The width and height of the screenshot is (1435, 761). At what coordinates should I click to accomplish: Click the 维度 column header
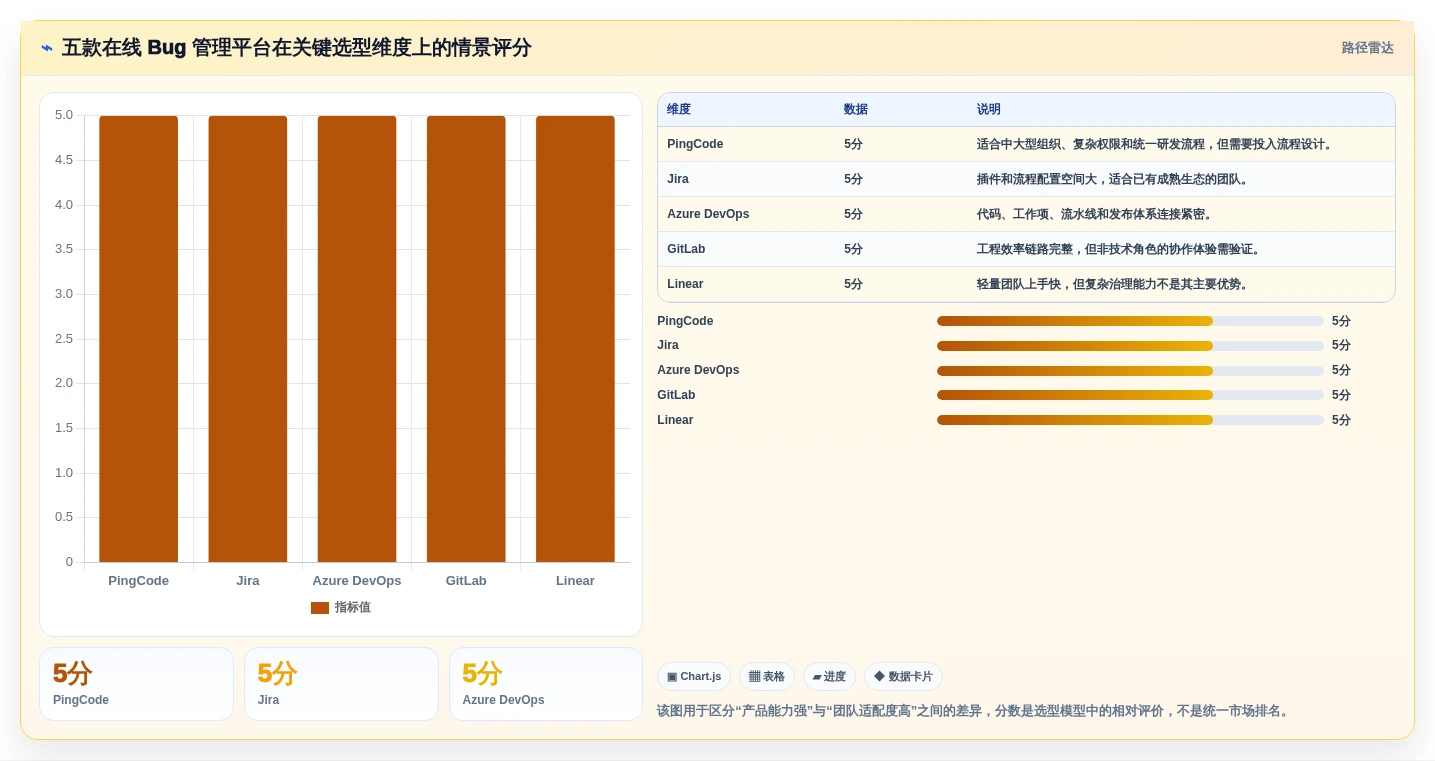point(679,110)
